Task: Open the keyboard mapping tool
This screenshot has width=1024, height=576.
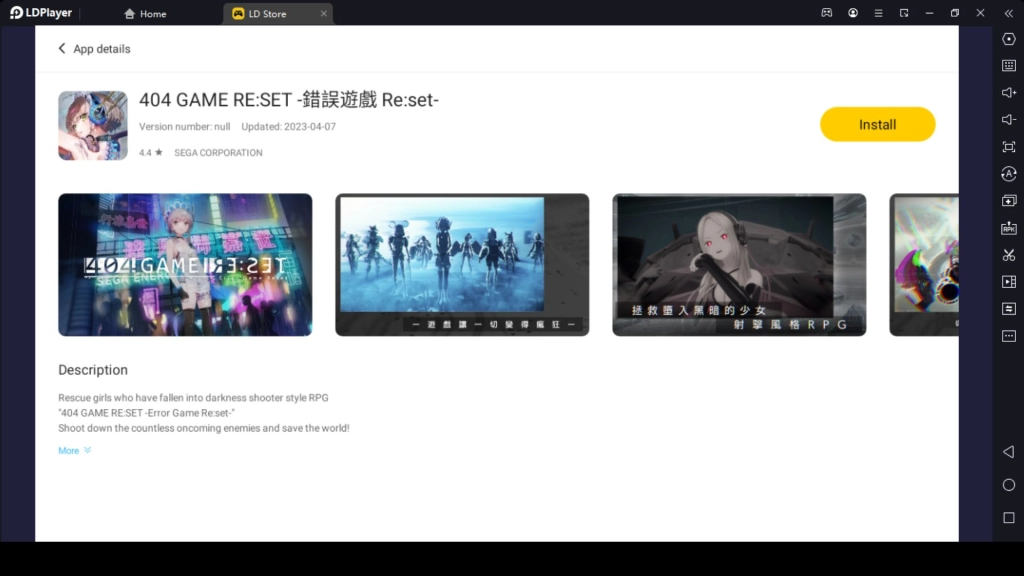Action: [x=1008, y=66]
